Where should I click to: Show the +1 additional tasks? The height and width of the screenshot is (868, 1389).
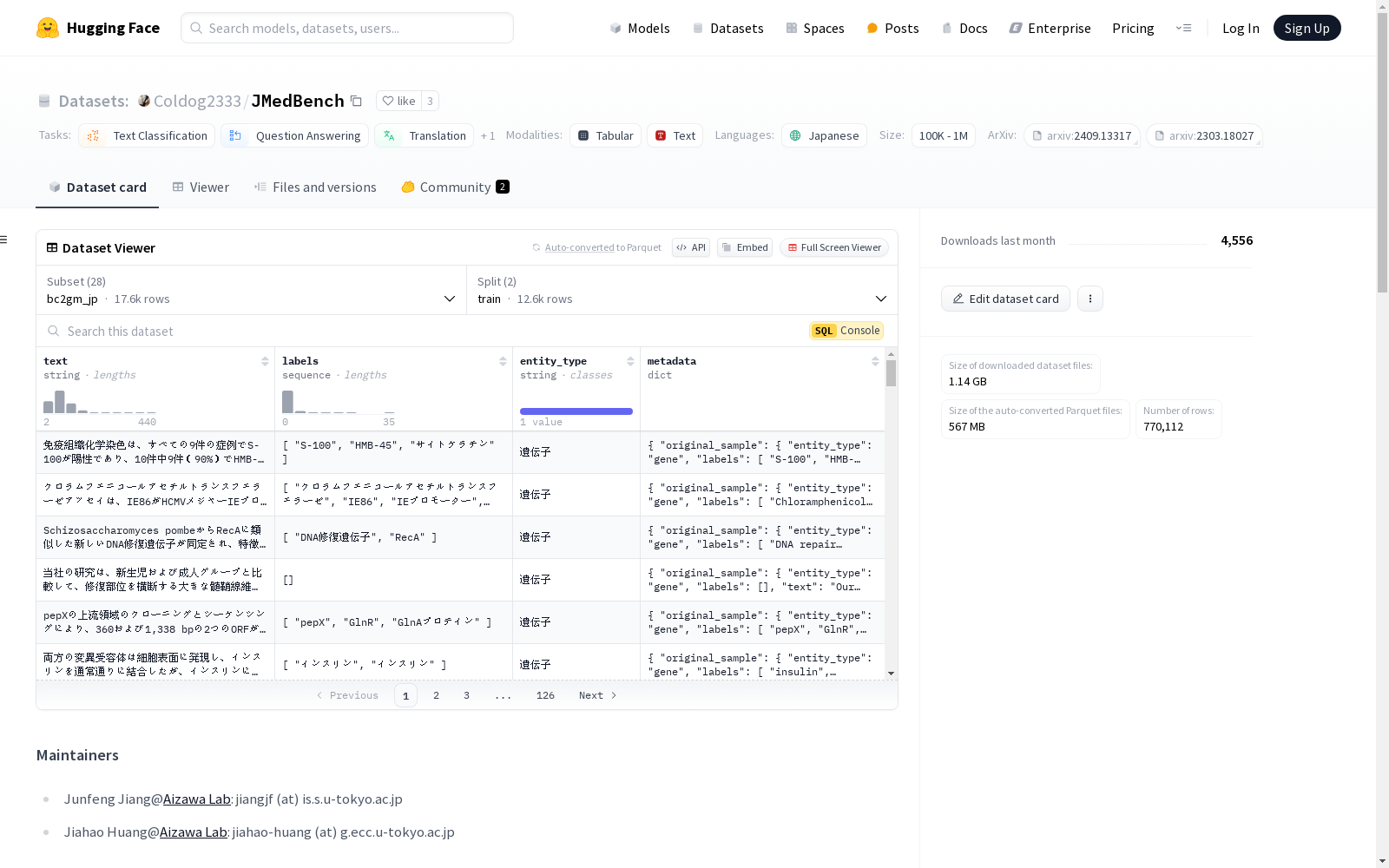tap(488, 135)
